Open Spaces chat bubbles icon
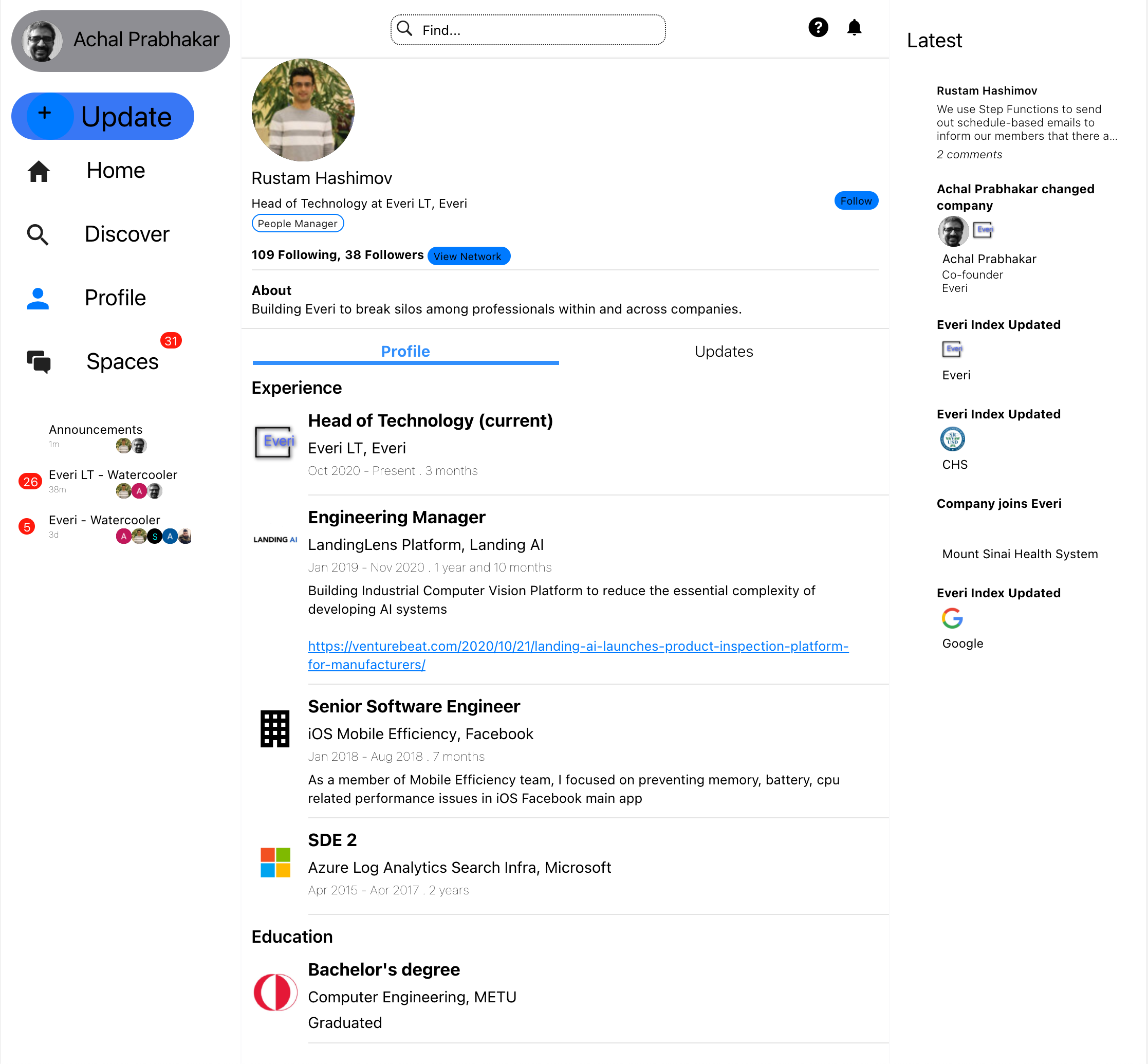1148x1064 pixels. (x=39, y=361)
